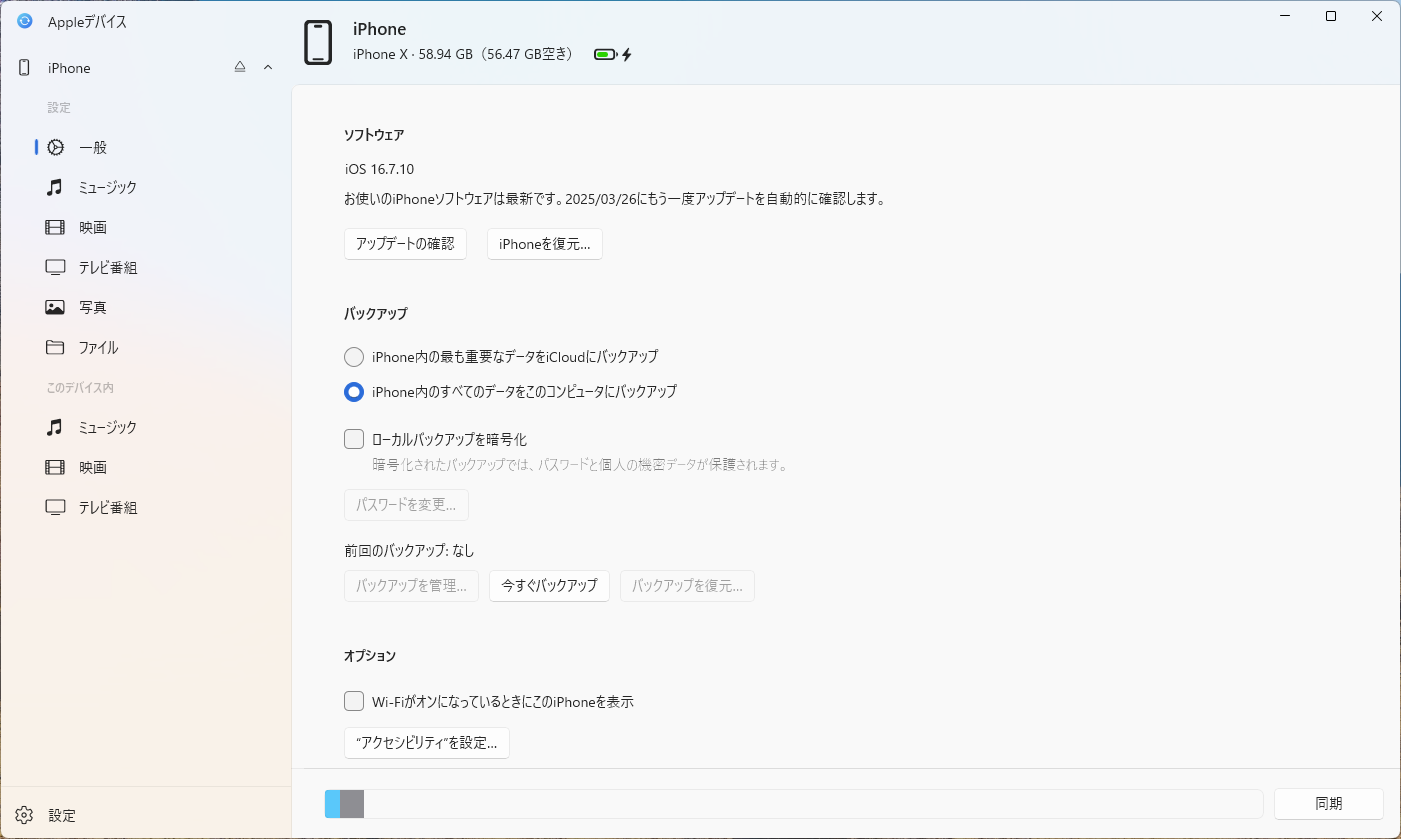Collapse the iPhone entry with its chevron
The image size is (1401, 839).
[x=266, y=67]
